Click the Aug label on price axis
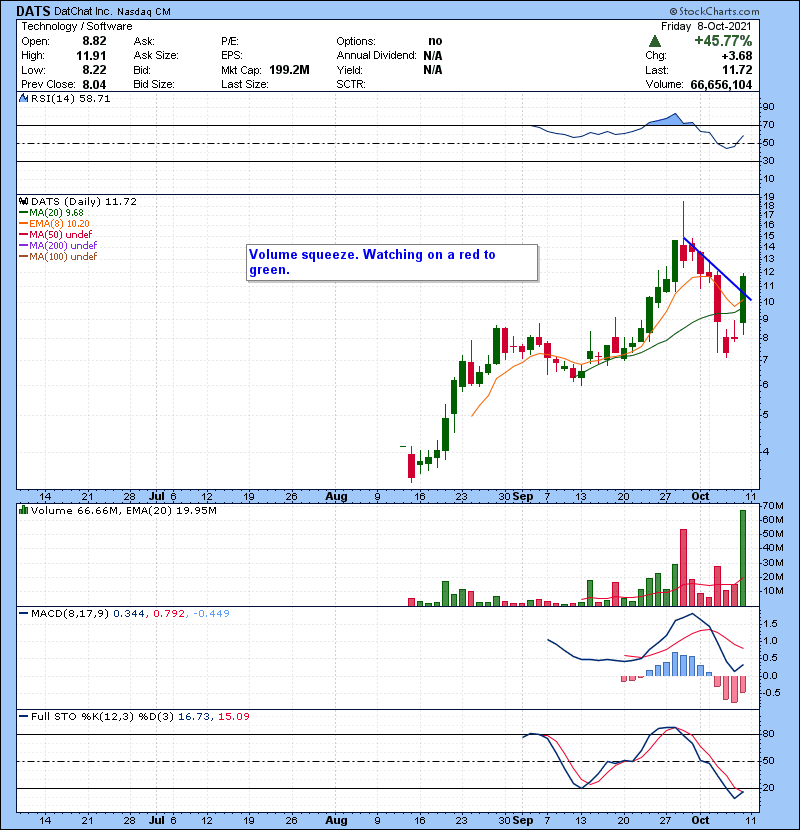Image resolution: width=800 pixels, height=830 pixels. coord(336,497)
